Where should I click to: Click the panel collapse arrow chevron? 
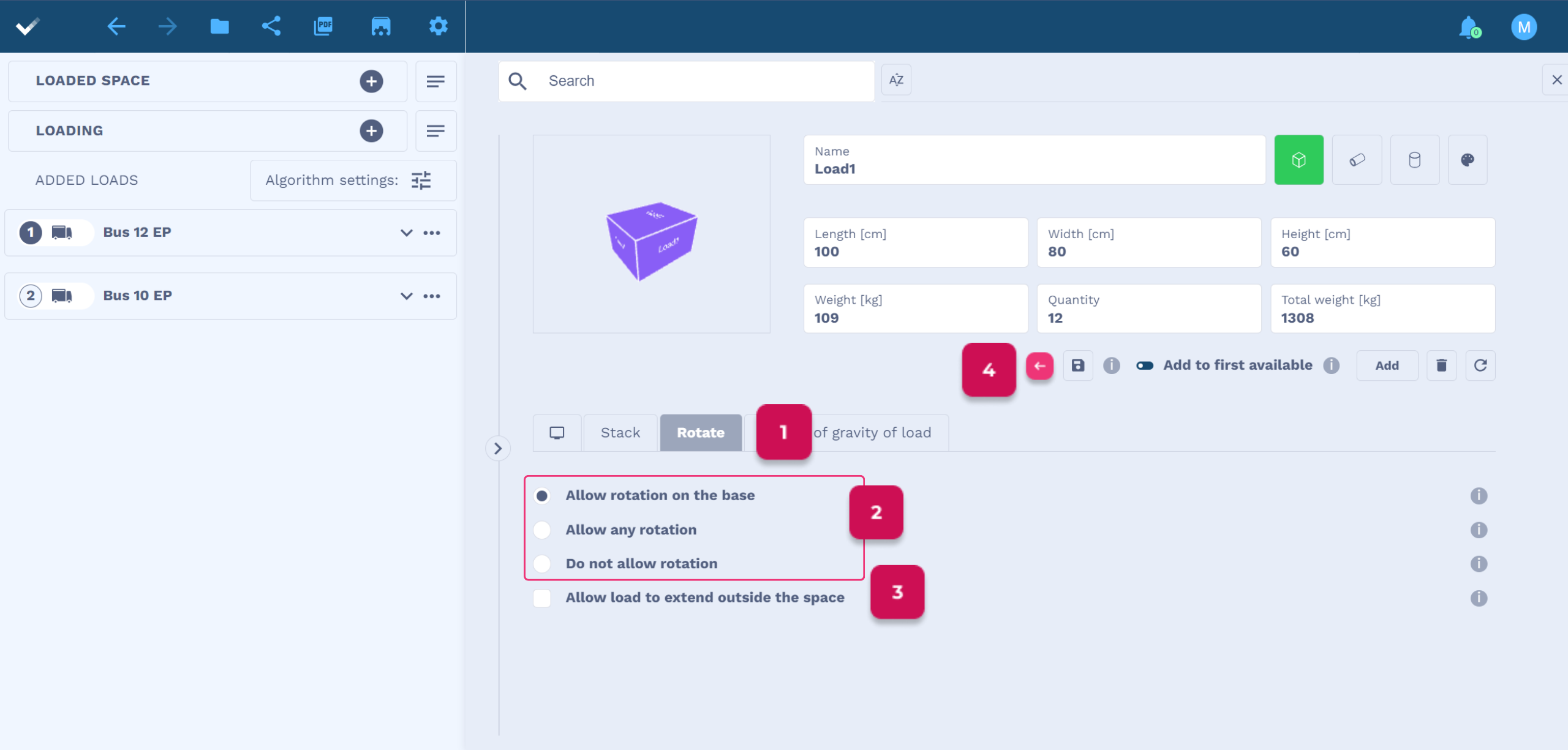pyautogui.click(x=498, y=449)
